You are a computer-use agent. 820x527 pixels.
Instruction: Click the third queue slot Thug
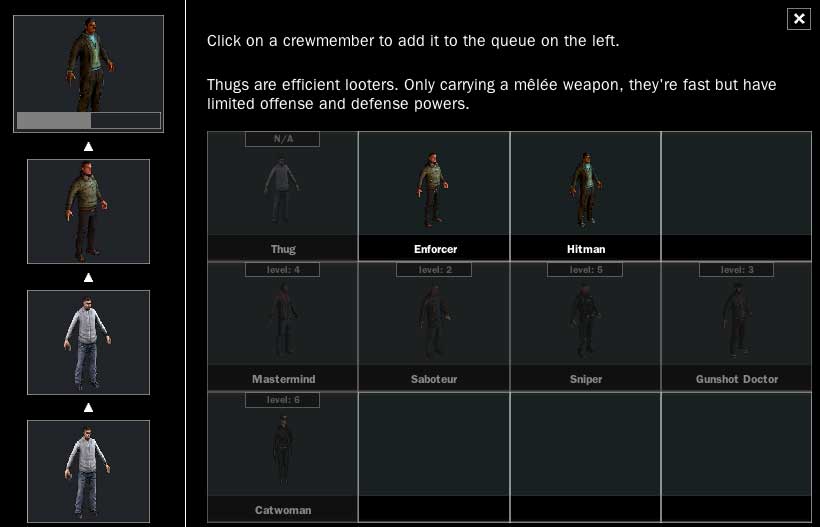(88, 342)
